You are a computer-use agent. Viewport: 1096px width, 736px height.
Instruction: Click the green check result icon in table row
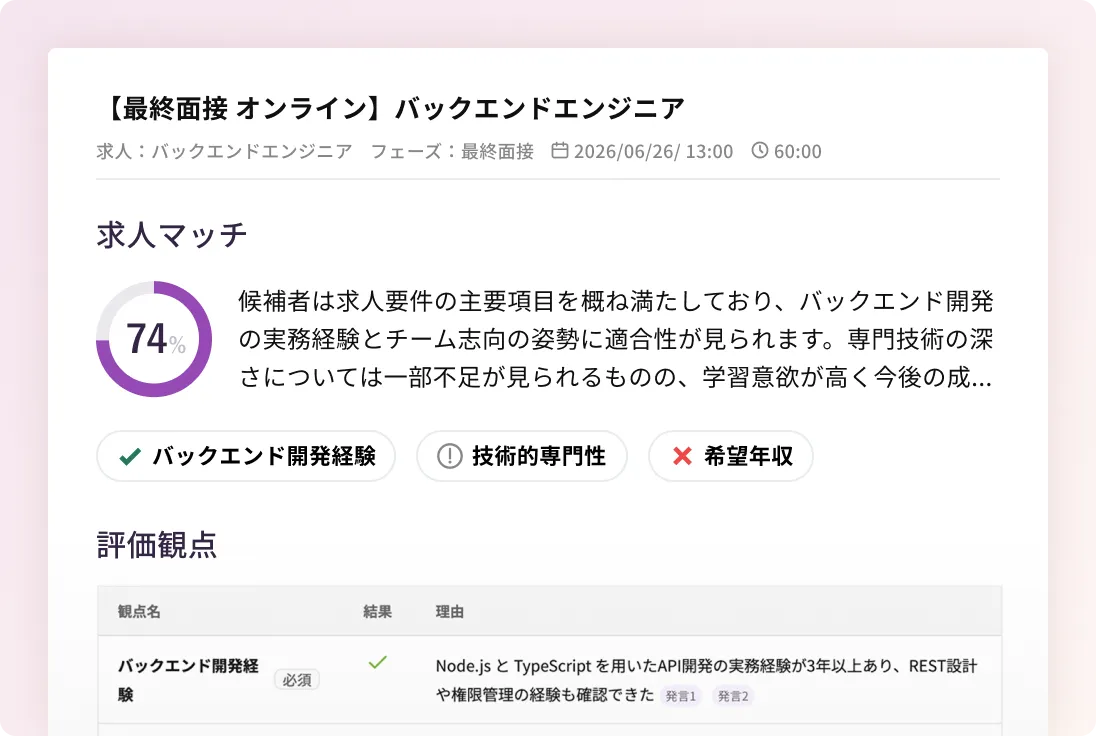(377, 662)
